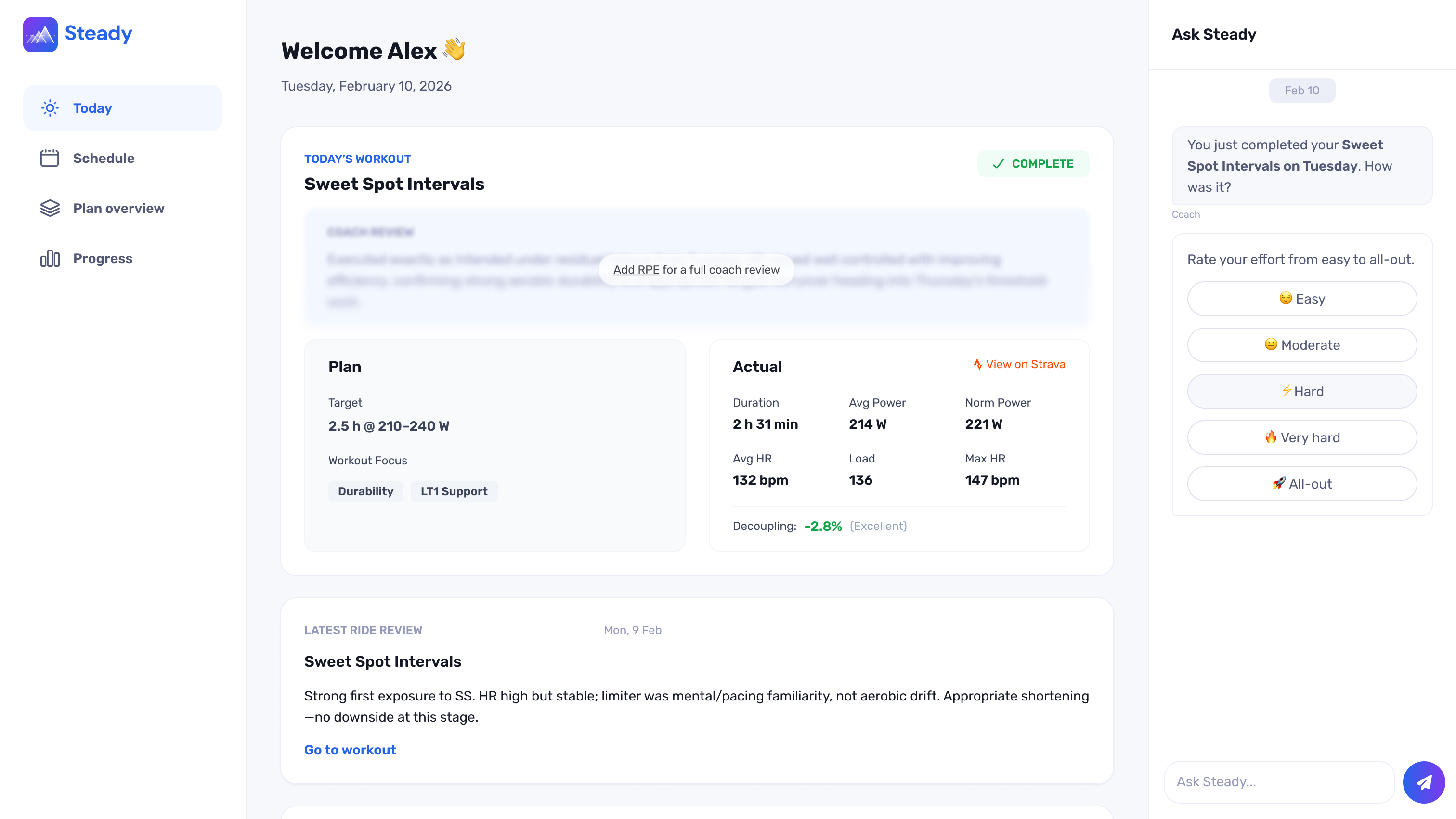Go to the Plan overview page
The width and height of the screenshot is (1456, 819).
pyautogui.click(x=119, y=208)
